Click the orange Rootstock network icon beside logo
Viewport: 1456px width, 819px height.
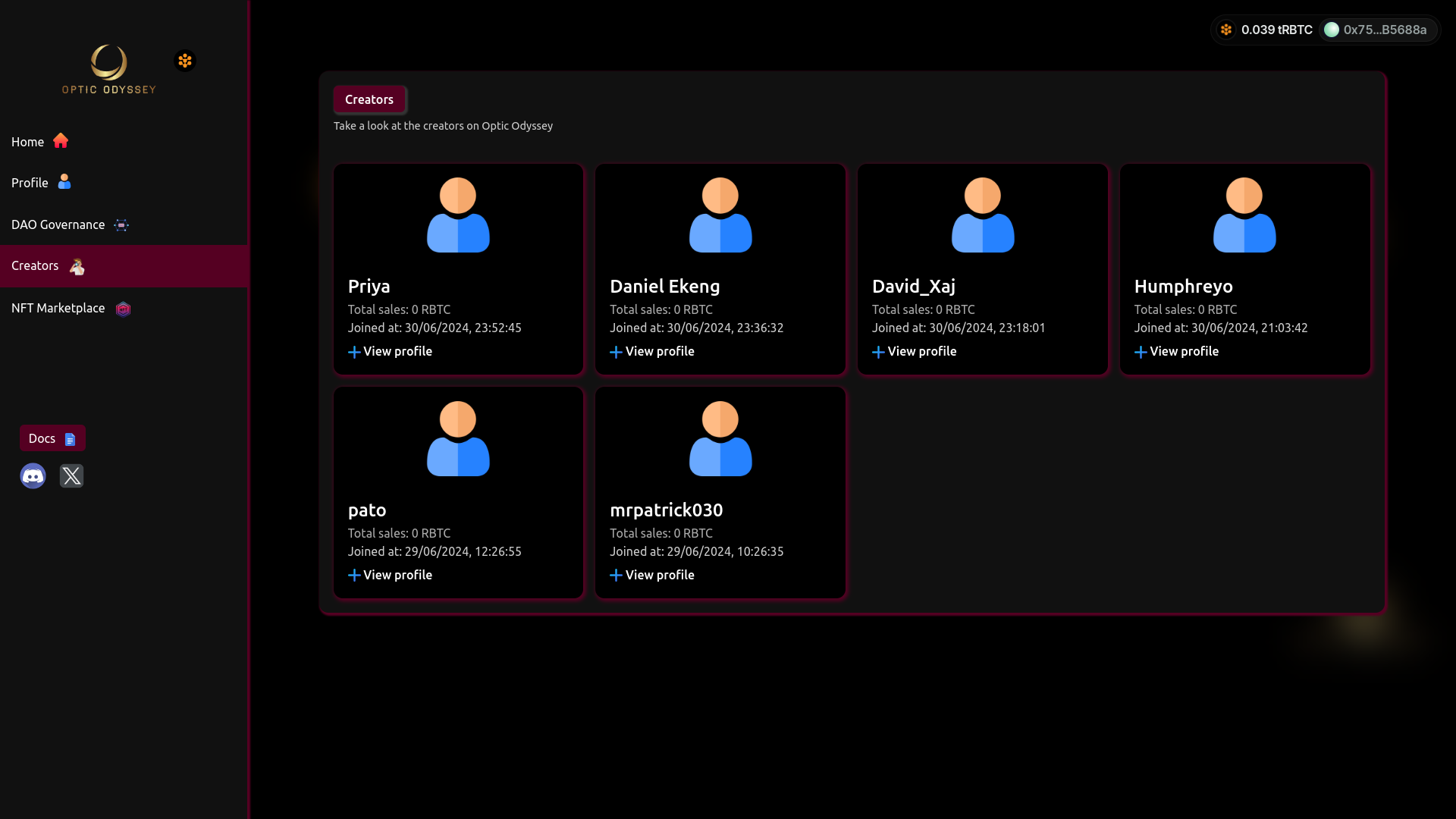click(185, 61)
